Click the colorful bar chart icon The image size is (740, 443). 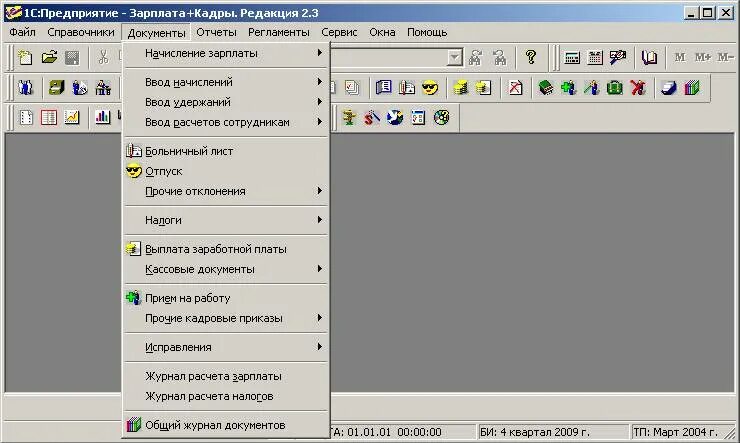102,117
